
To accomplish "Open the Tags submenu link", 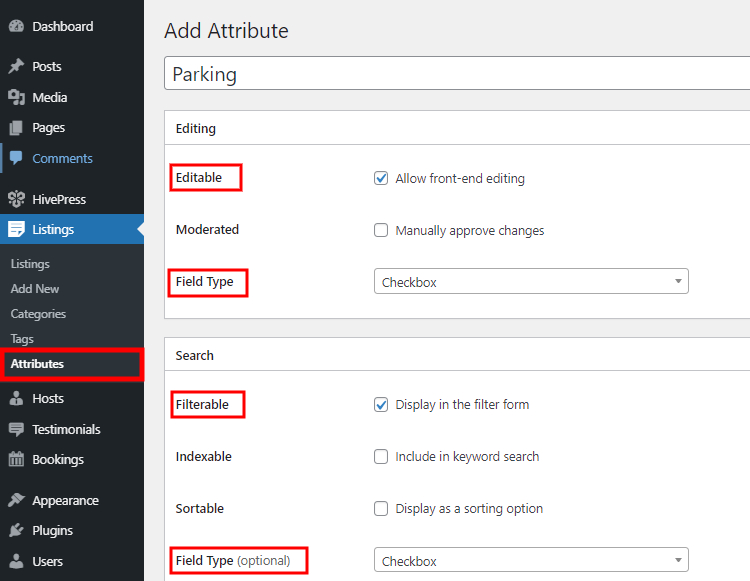I will (22, 339).
